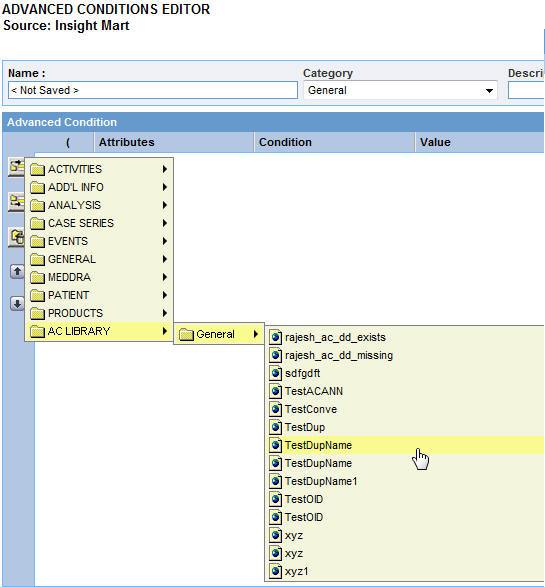Open the MEDDRA menu entry
This screenshot has height=587, width=545.
(x=99, y=277)
